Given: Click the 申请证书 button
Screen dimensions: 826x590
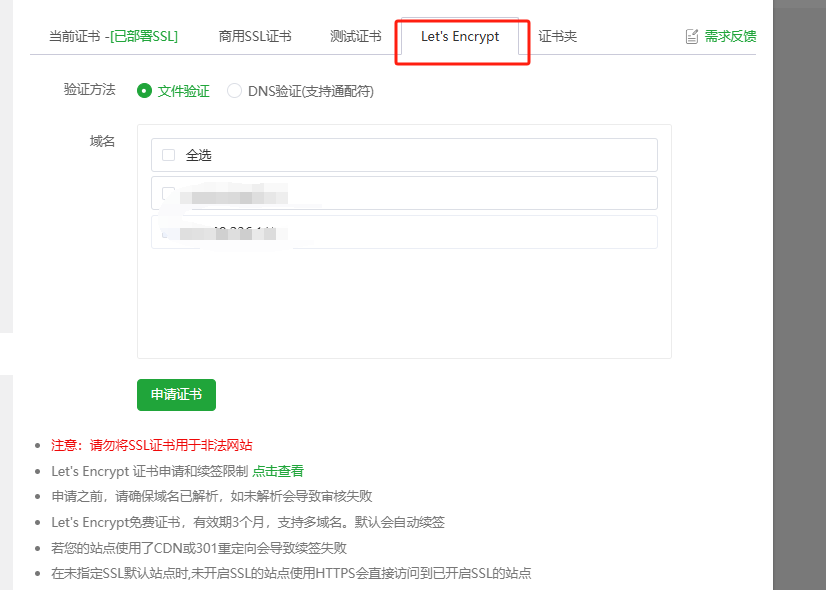Looking at the screenshot, I should (x=176, y=395).
